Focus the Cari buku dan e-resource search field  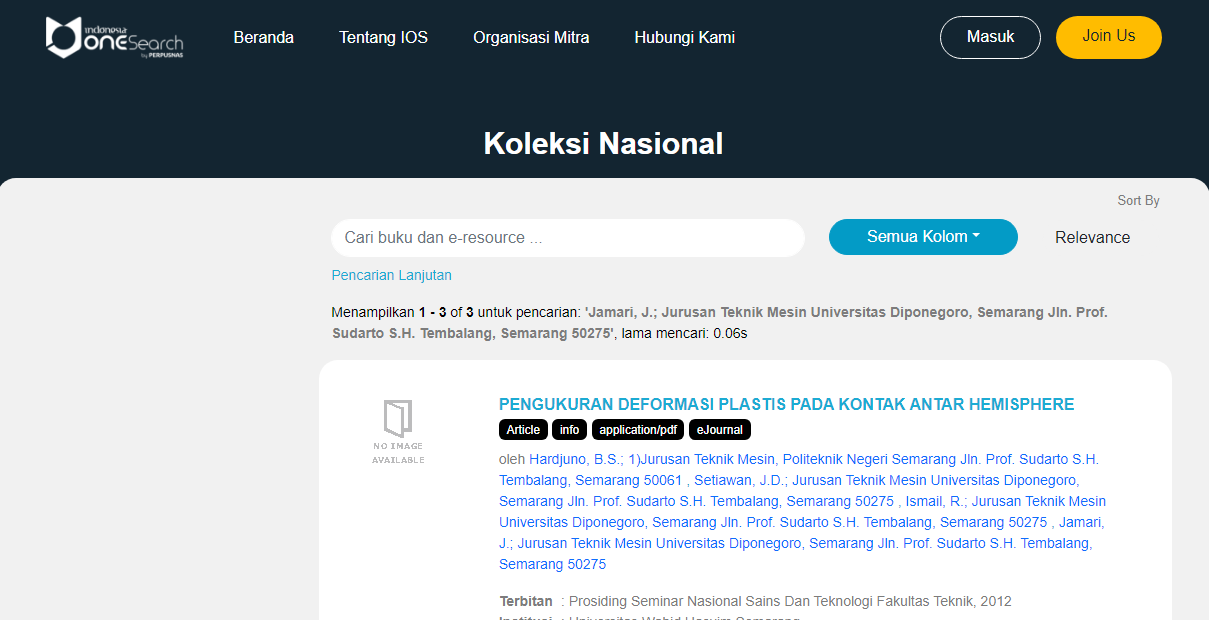(567, 238)
